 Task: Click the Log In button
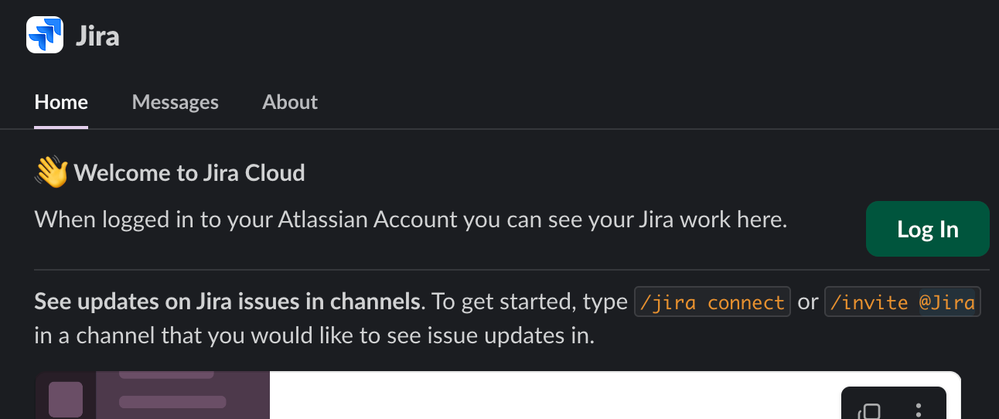click(928, 229)
